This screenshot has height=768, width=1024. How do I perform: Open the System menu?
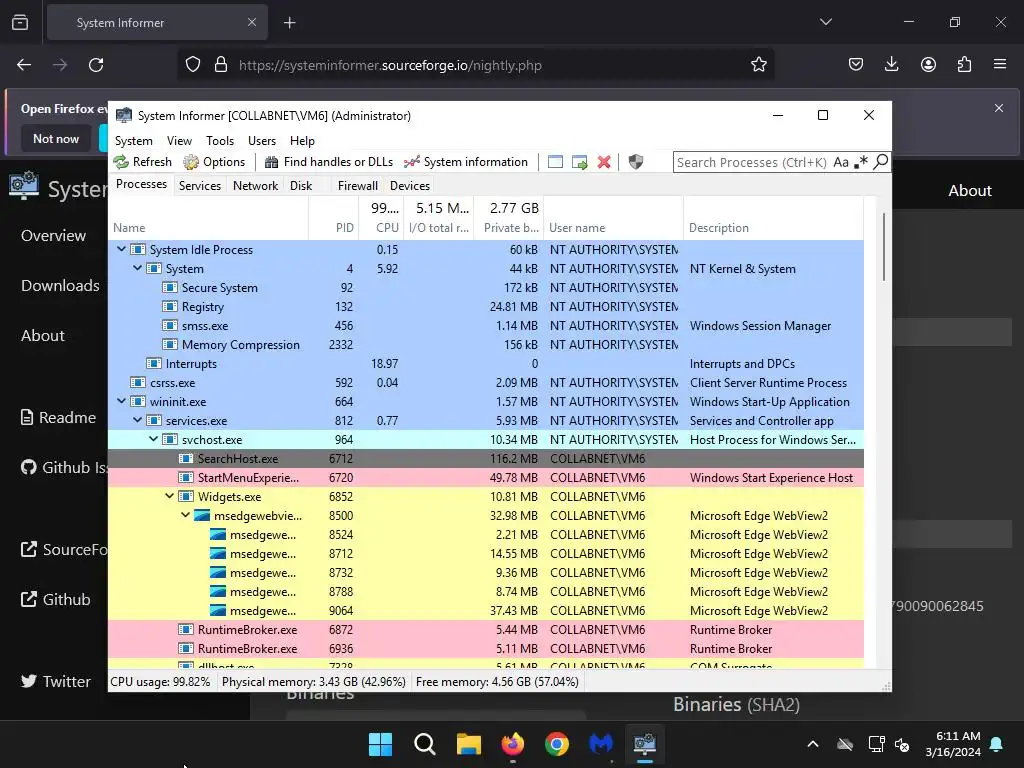[x=134, y=141]
